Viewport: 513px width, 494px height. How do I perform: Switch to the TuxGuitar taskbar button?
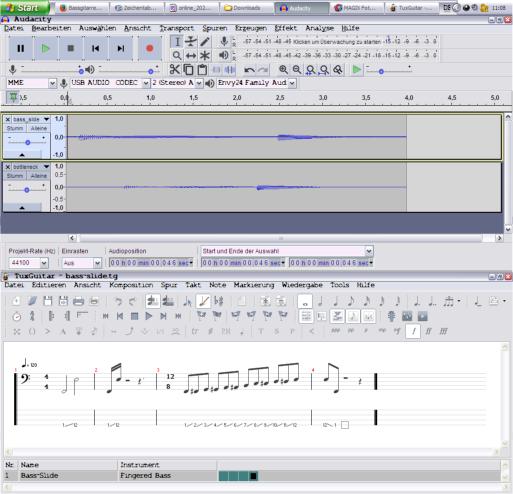pos(411,8)
